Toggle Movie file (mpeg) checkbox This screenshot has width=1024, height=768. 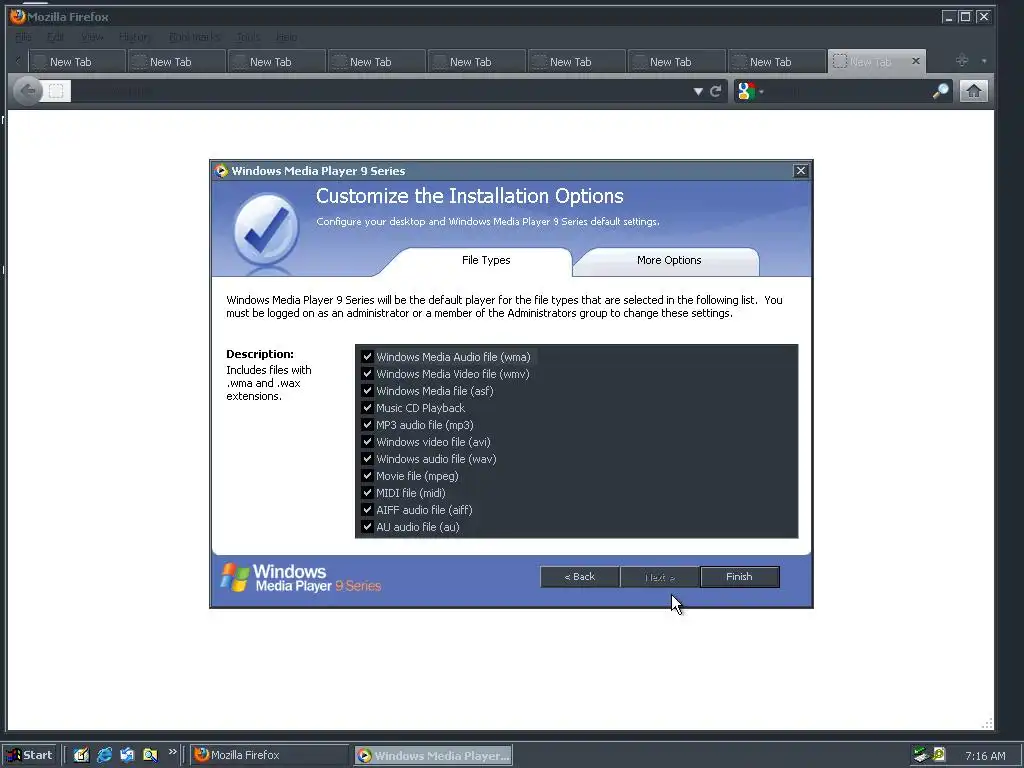coord(367,475)
